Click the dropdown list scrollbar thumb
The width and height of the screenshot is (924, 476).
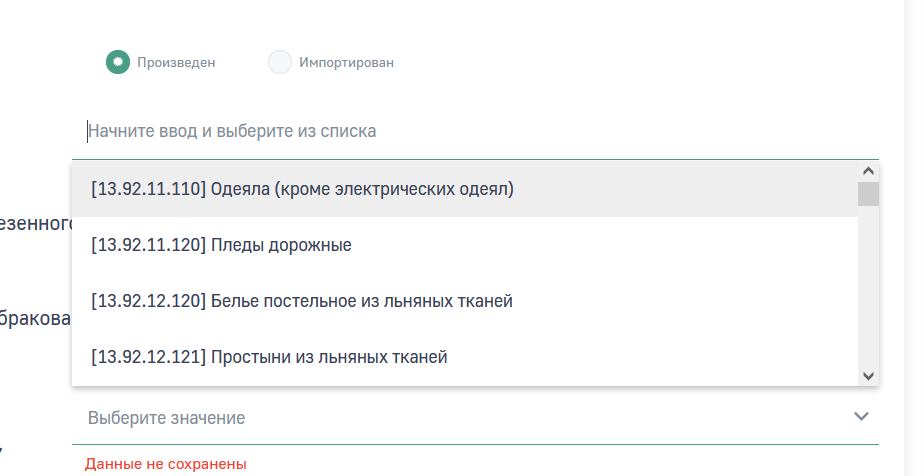[868, 194]
